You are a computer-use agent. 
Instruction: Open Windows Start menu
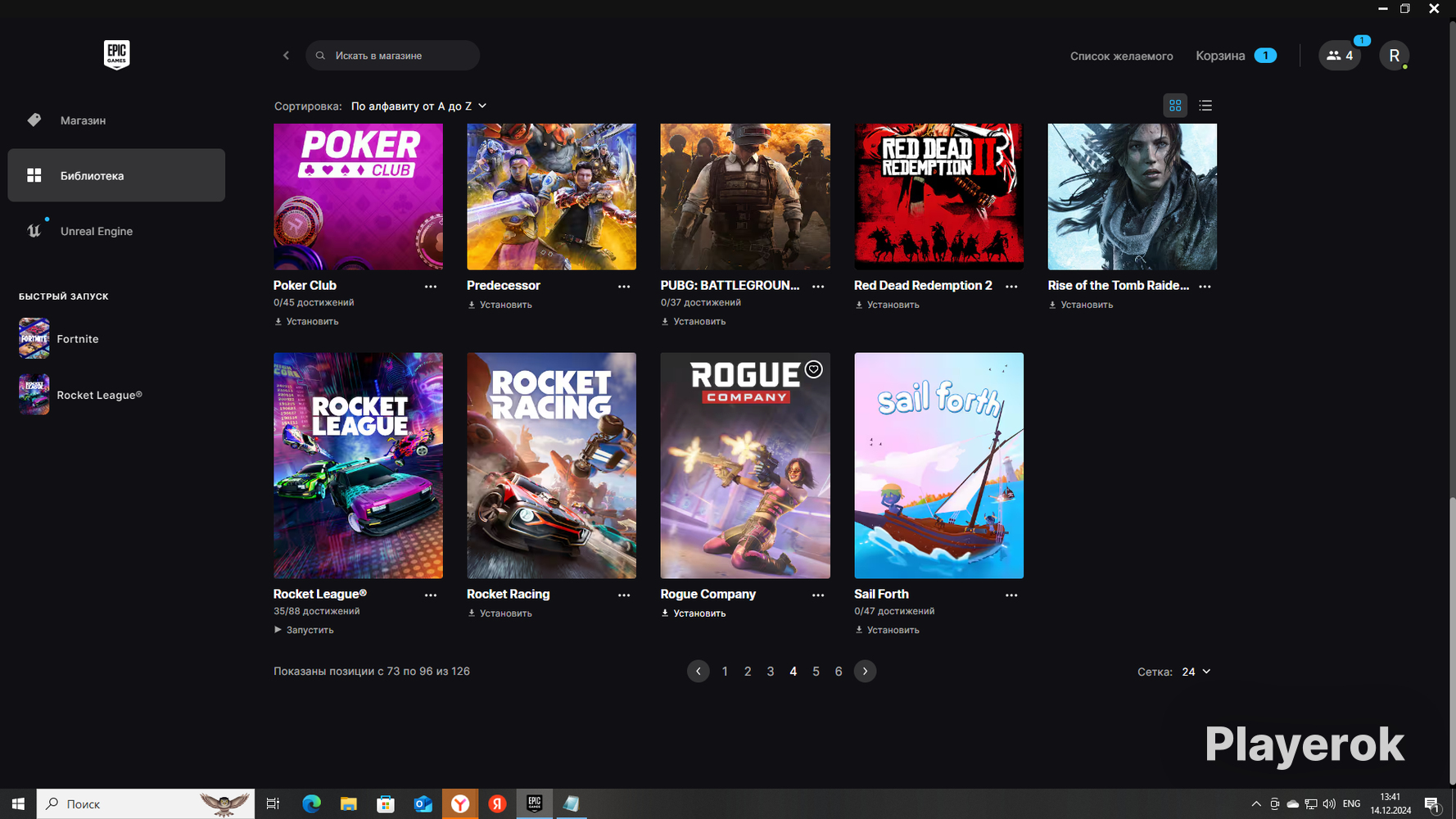18,804
